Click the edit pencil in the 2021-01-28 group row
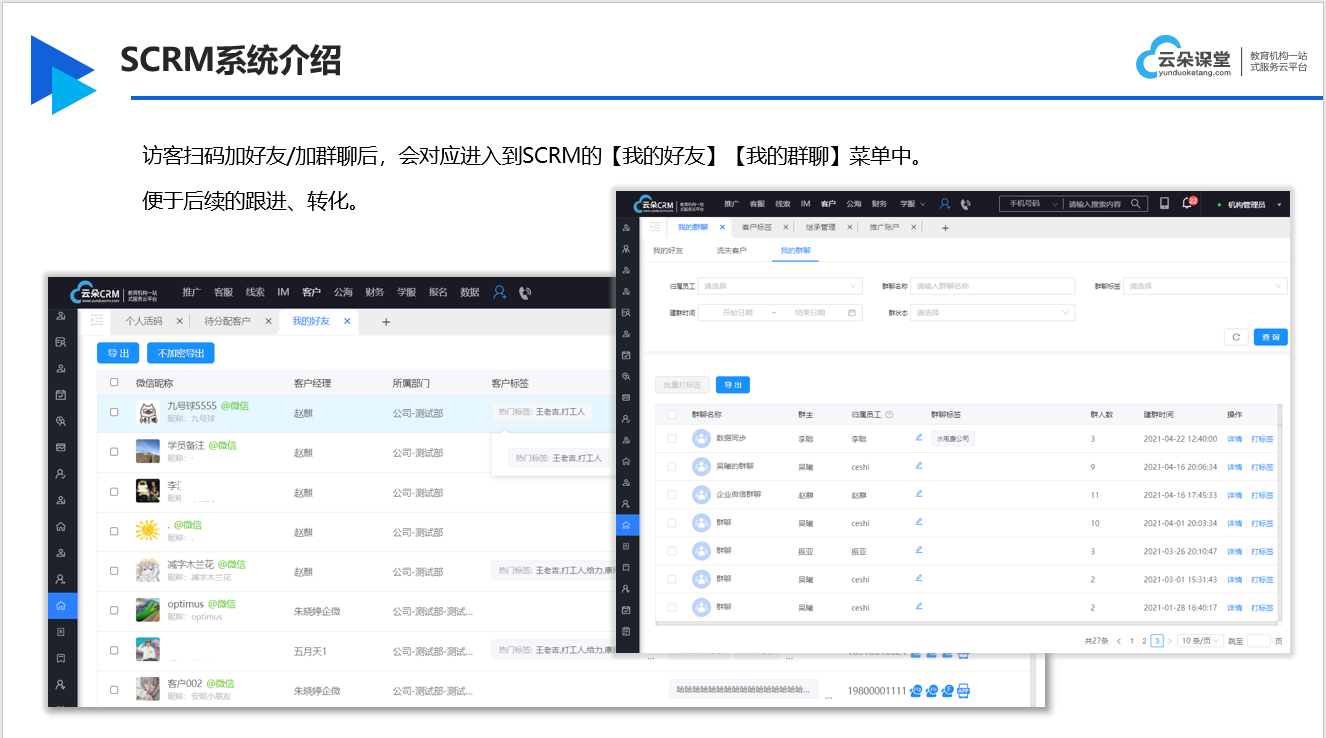The image size is (1326, 738). (x=918, y=606)
